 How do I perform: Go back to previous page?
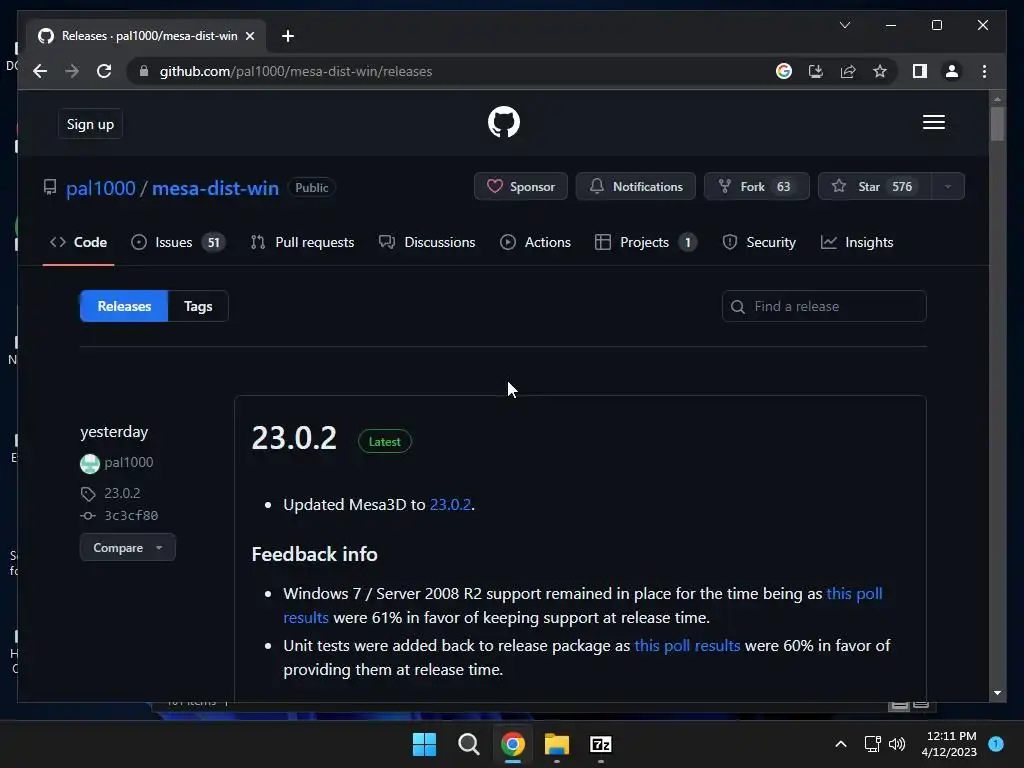point(40,71)
